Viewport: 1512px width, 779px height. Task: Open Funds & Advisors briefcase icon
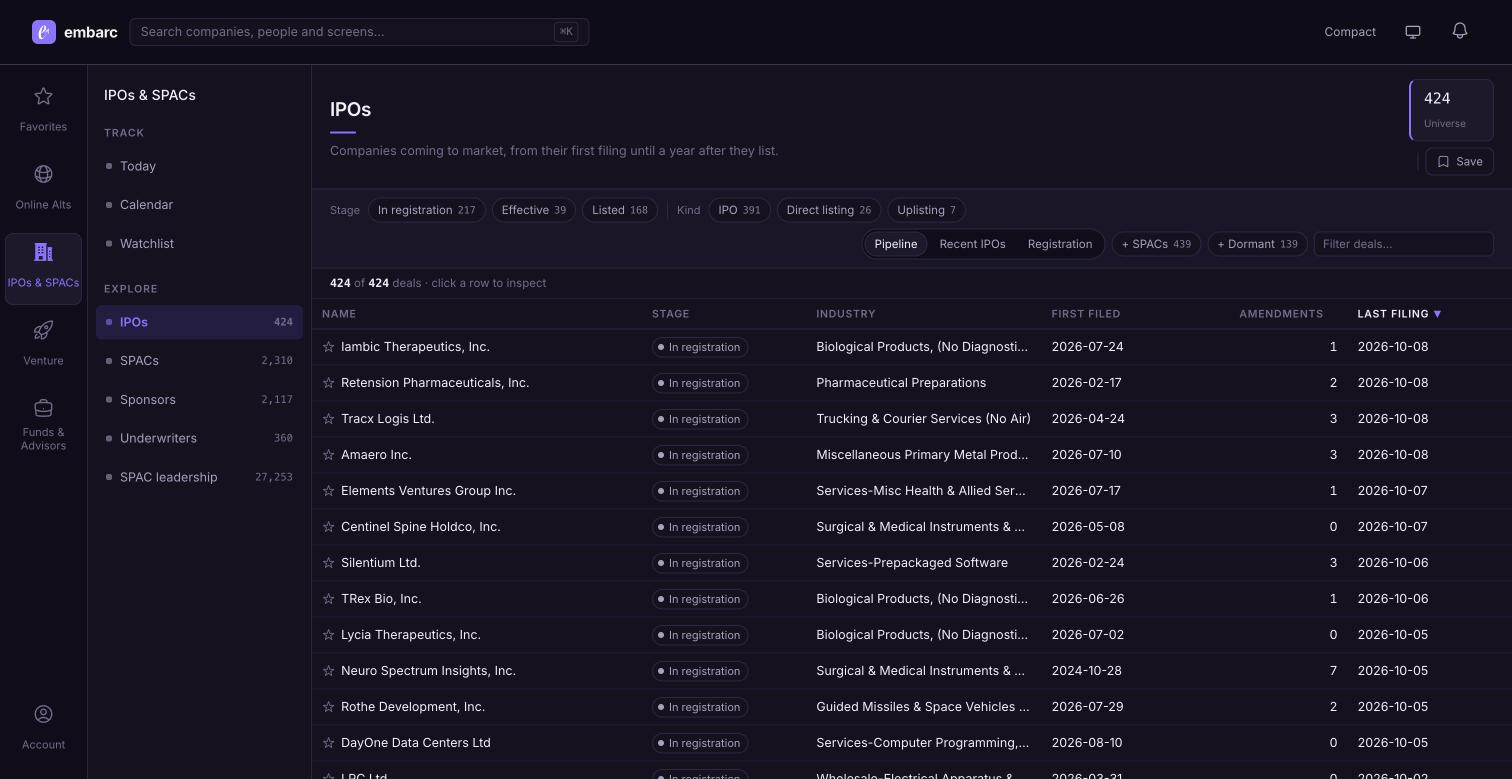click(43, 408)
